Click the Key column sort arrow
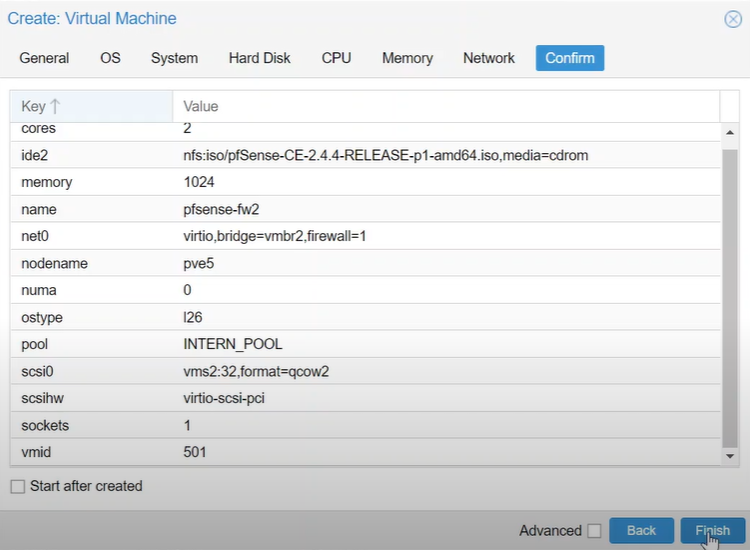This screenshot has height=550, width=750. click(x=55, y=106)
